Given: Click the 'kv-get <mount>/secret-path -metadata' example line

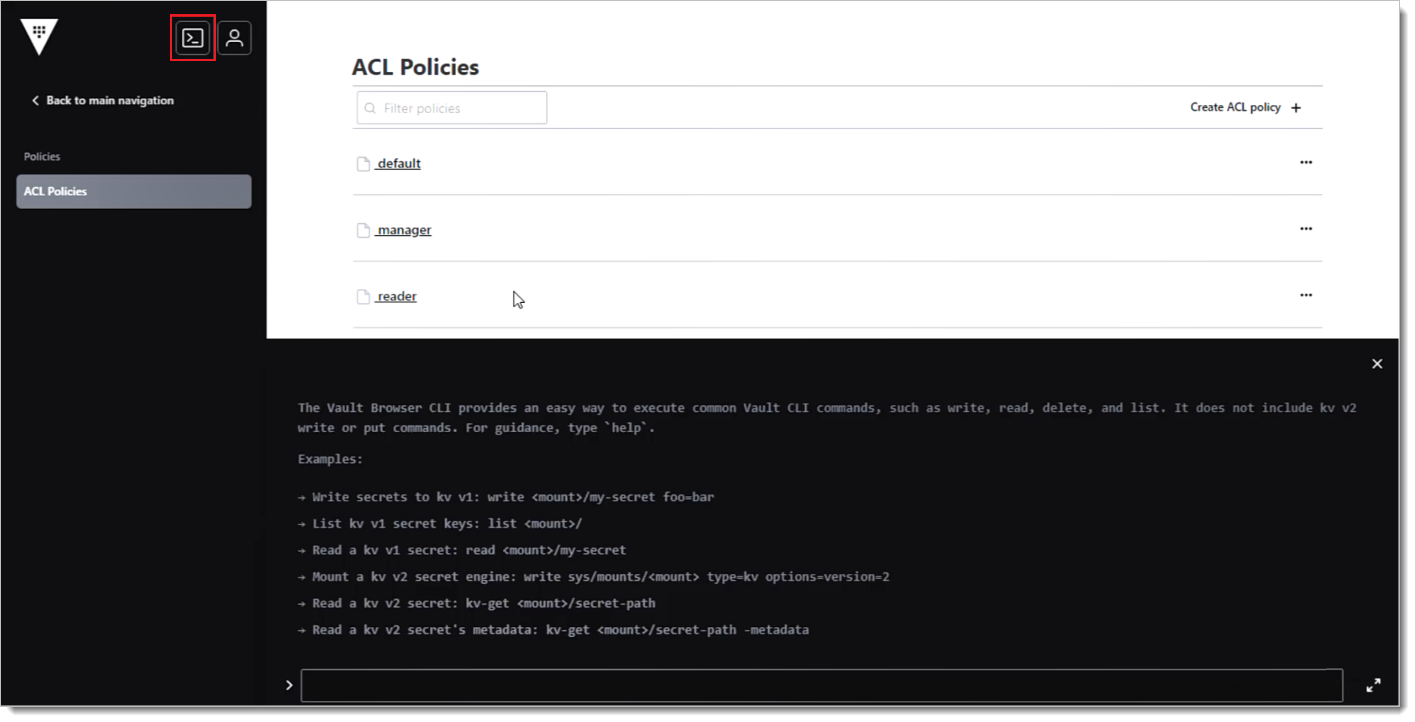Looking at the screenshot, I should click(553, 630).
